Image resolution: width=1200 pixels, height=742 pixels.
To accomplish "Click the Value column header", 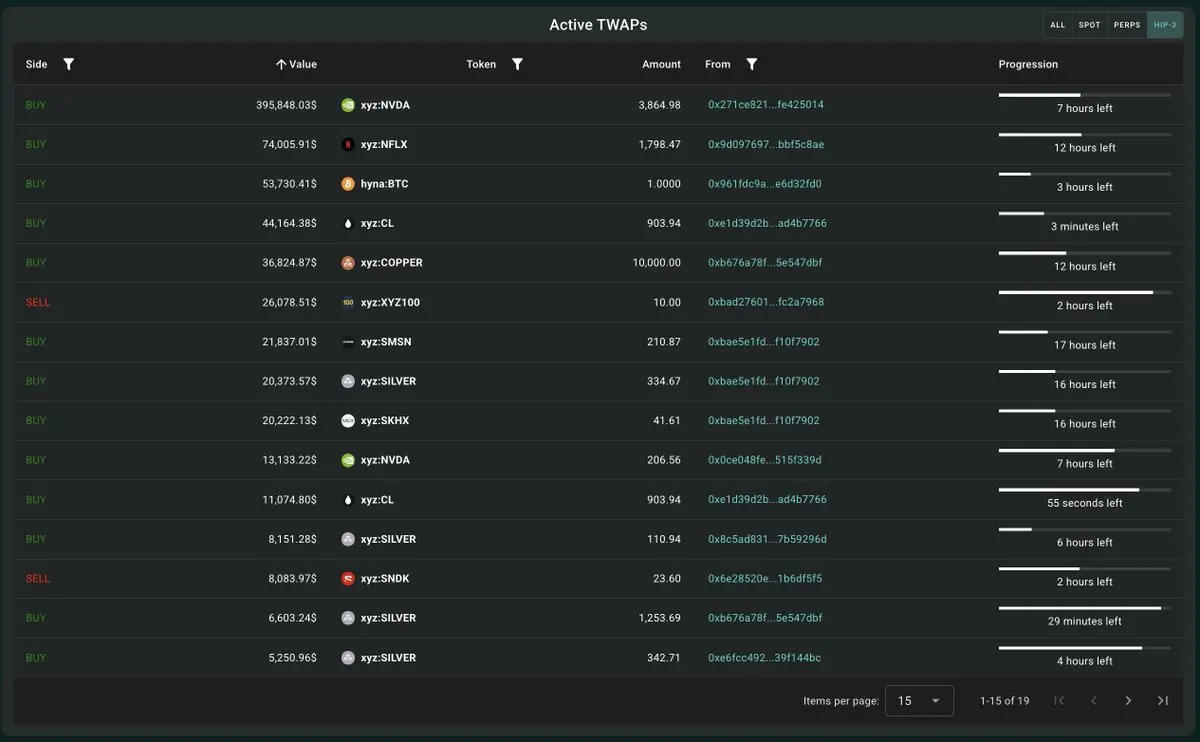I will pos(302,64).
